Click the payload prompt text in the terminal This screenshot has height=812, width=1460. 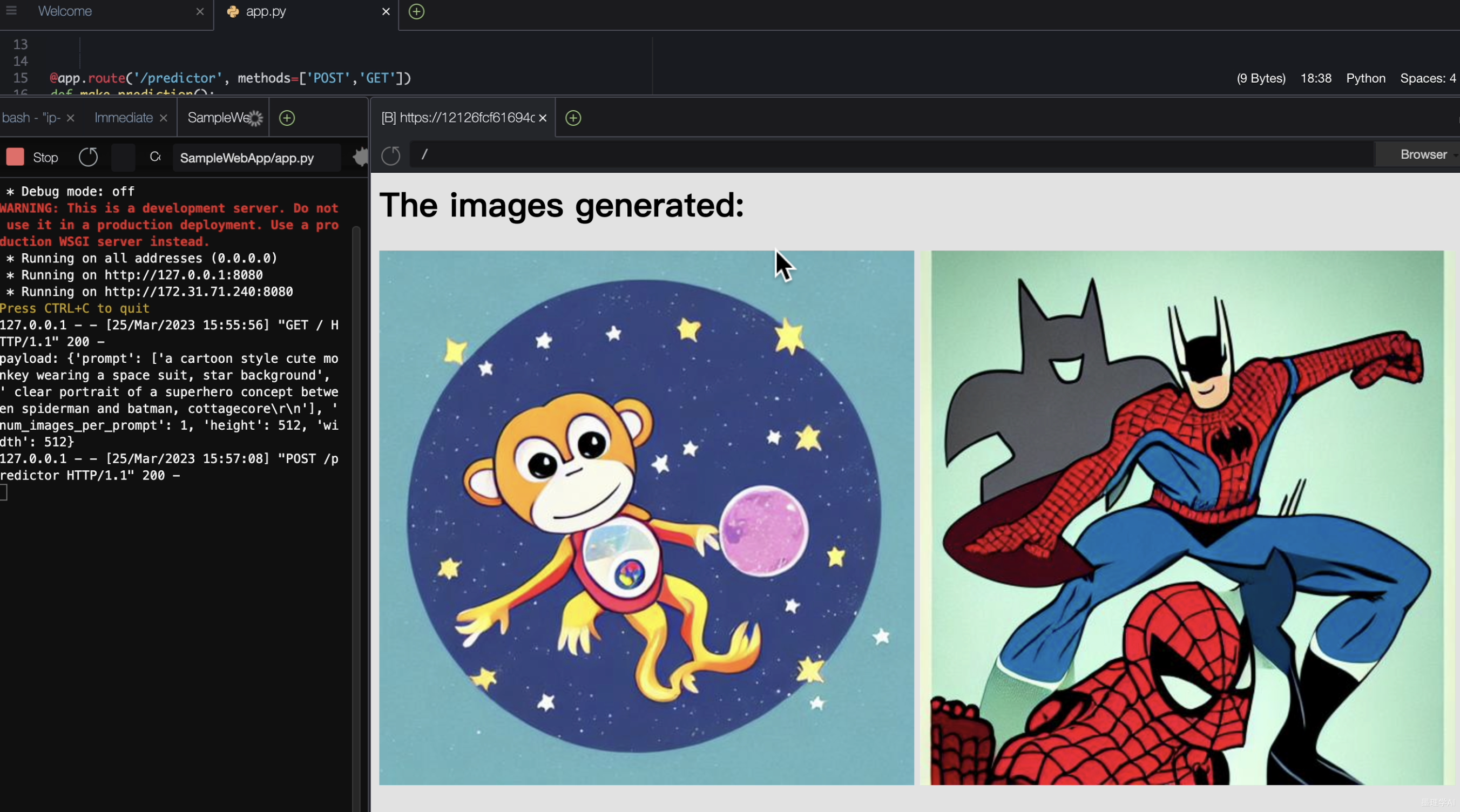[x=170, y=400]
